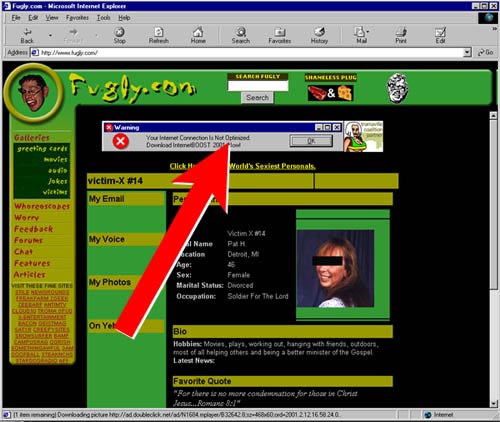Open the Features sidebar link
500x422 pixels.
click(32, 263)
